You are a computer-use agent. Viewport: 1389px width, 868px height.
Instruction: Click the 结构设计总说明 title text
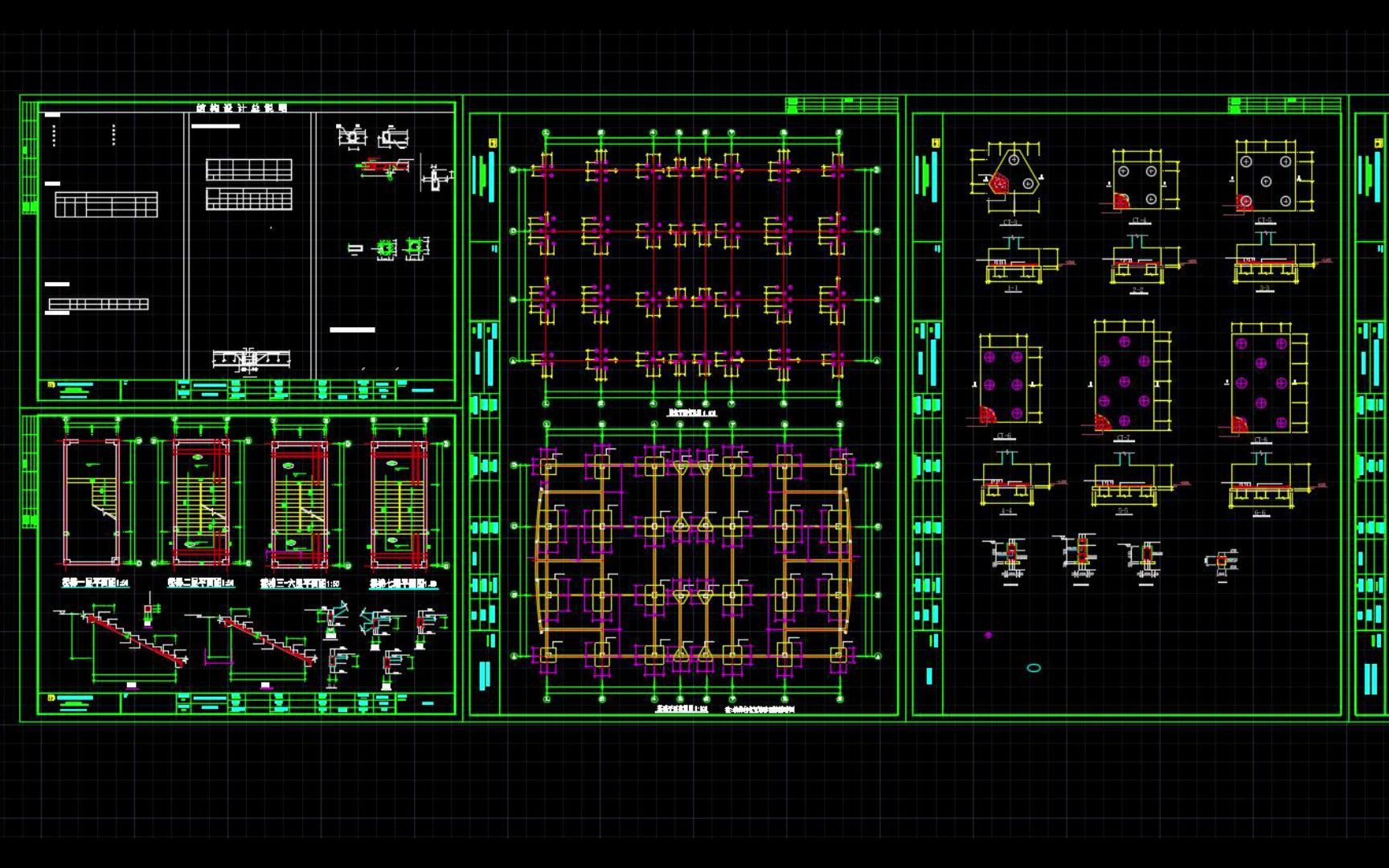242,108
